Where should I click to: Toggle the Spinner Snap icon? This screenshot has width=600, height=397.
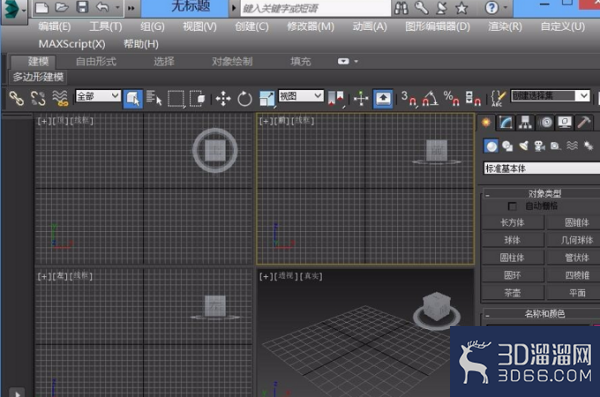click(473, 99)
